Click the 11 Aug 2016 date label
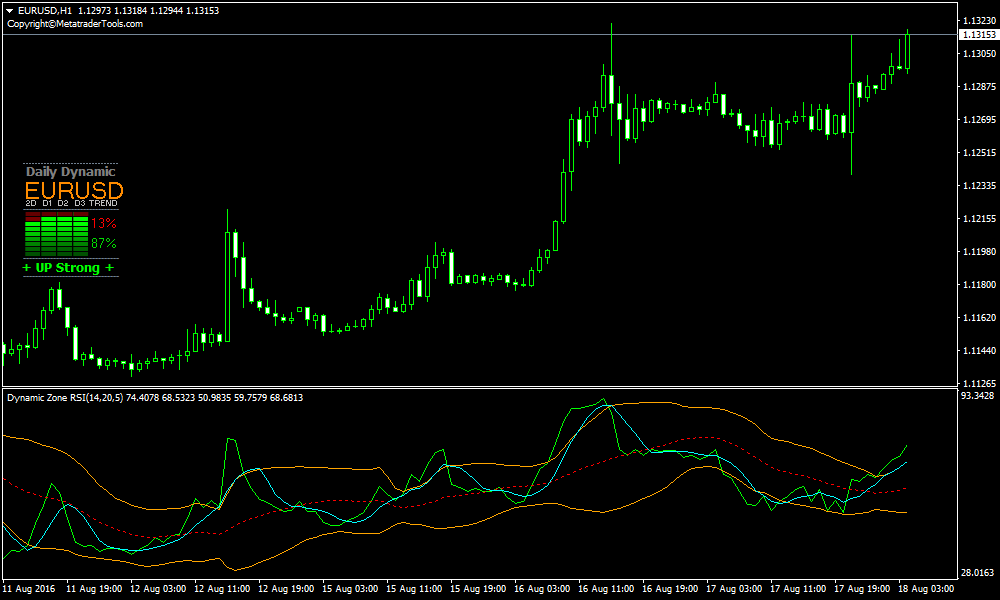 (31, 589)
